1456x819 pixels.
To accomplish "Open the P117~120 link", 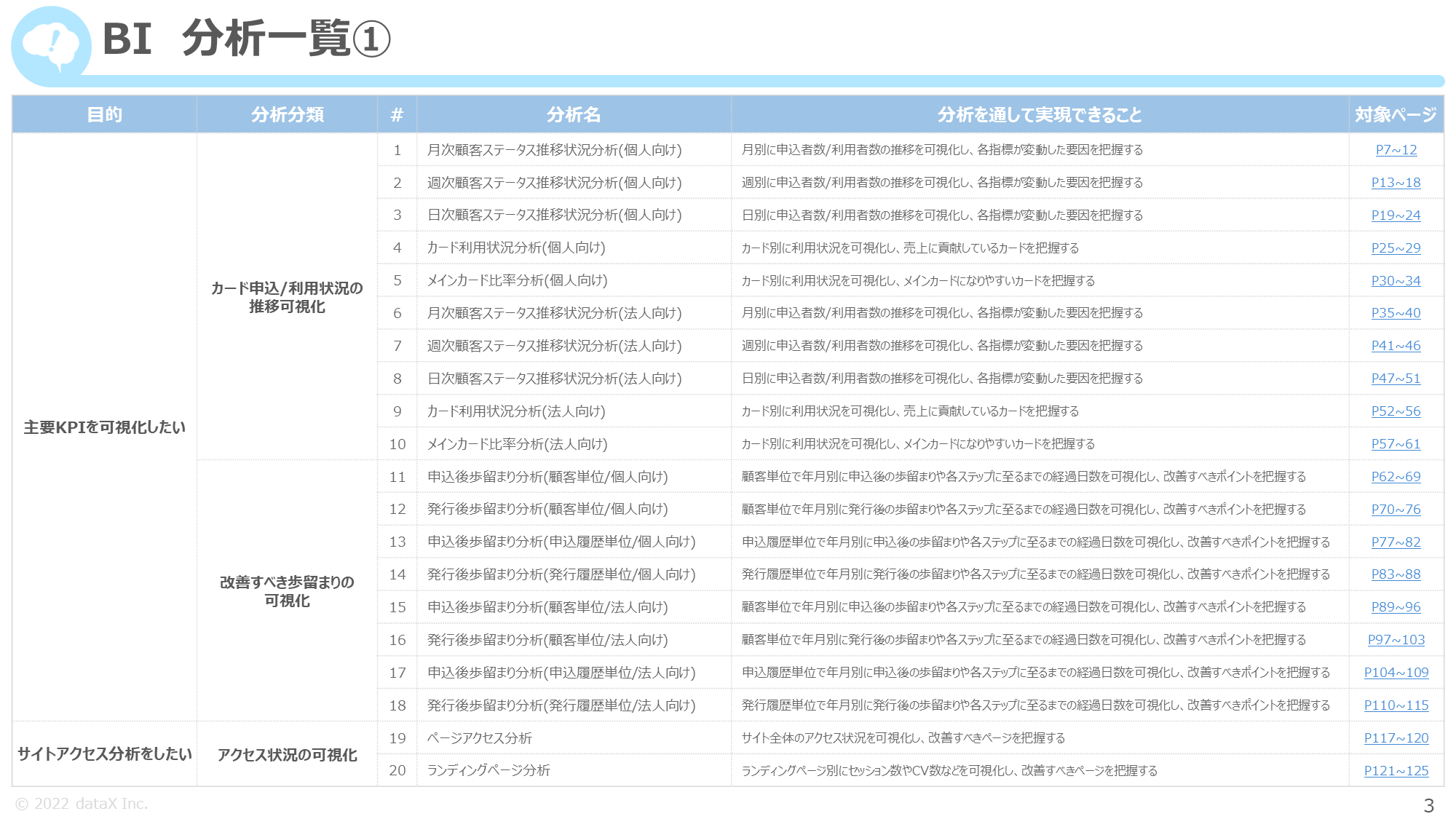I will (x=1396, y=738).
